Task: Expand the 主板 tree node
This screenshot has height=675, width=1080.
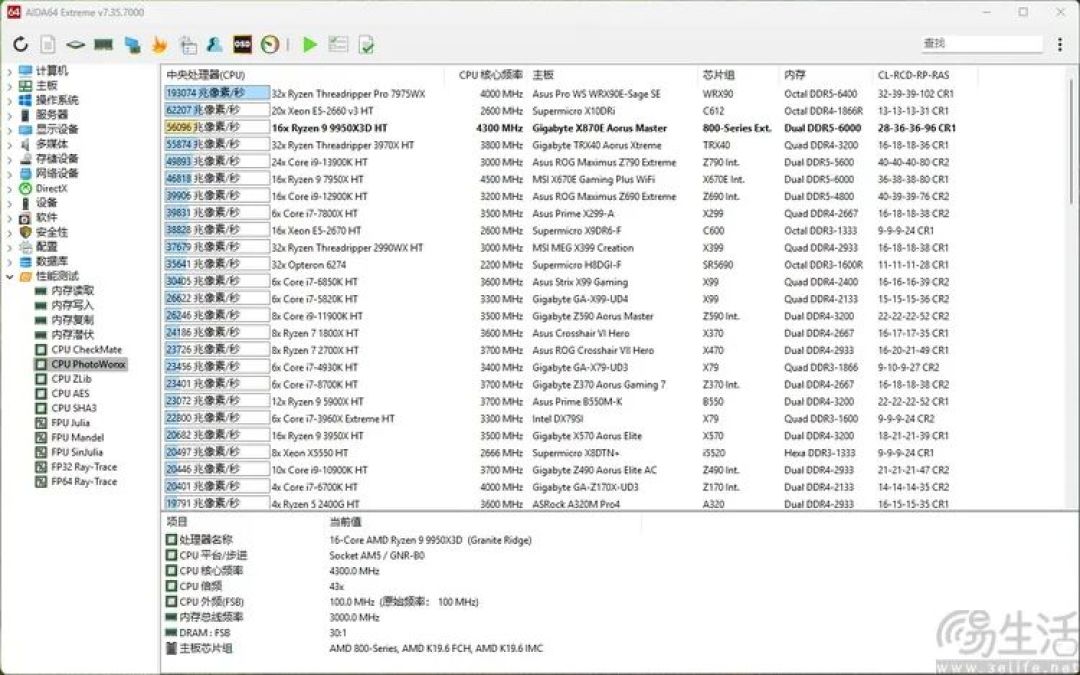Action: [x=10, y=85]
